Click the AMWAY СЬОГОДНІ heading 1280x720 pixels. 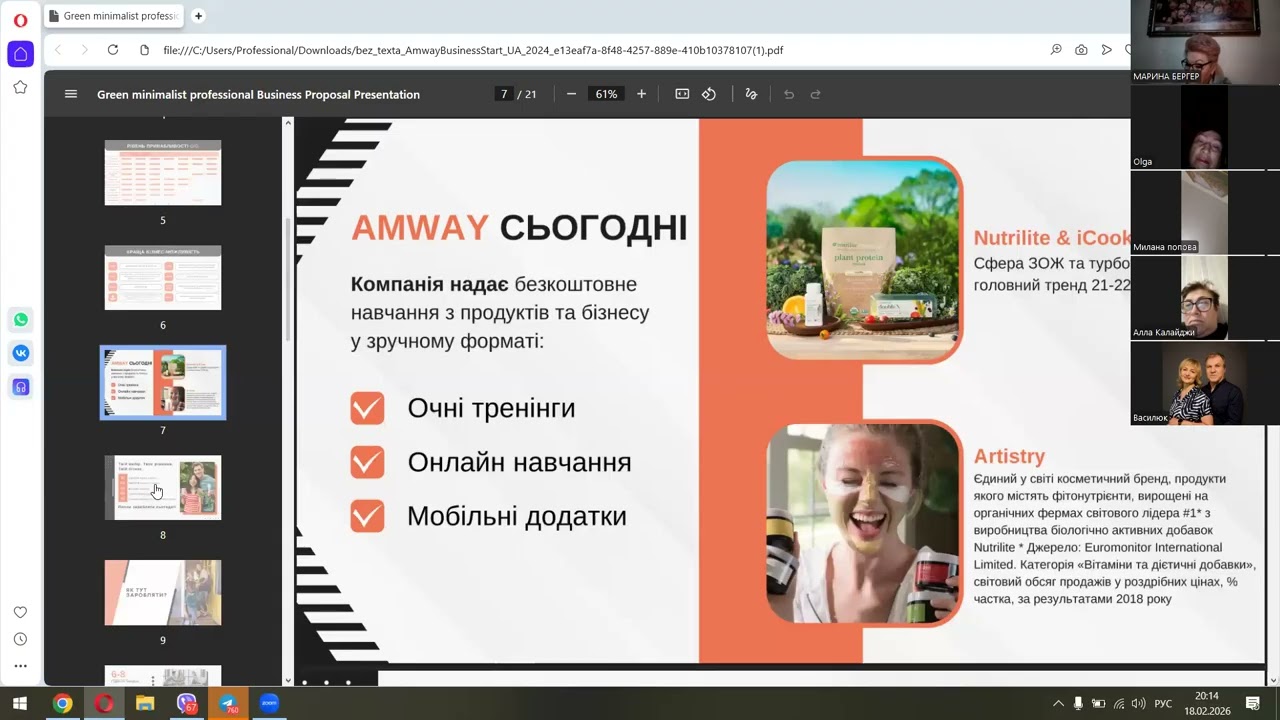click(x=519, y=228)
